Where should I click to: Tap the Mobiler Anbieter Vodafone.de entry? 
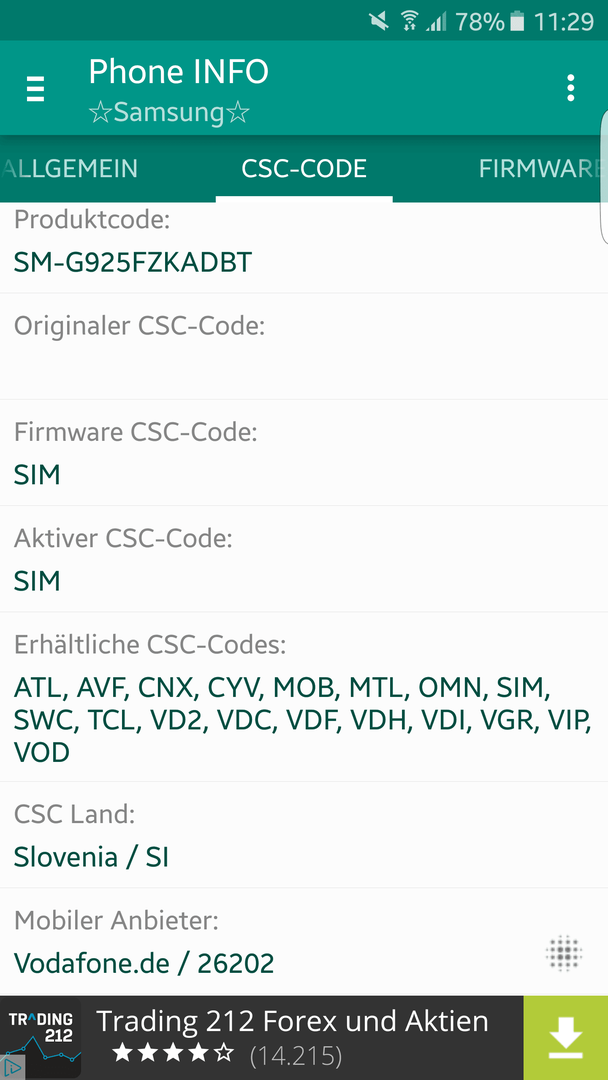304,942
